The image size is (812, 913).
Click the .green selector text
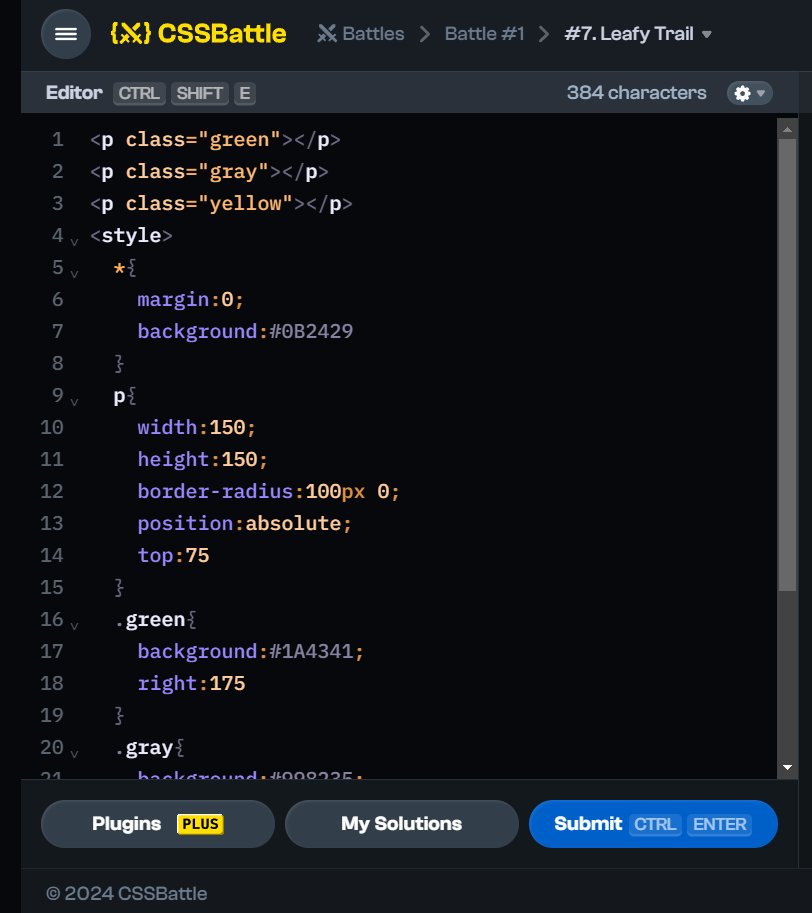click(150, 620)
